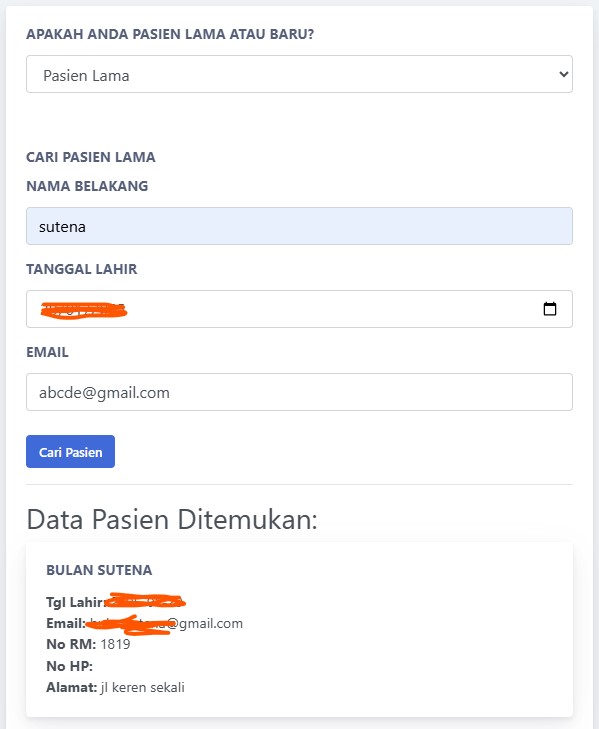The image size is (599, 729).
Task: Focus the Nama Belakang field containing sutena
Action: [x=299, y=226]
